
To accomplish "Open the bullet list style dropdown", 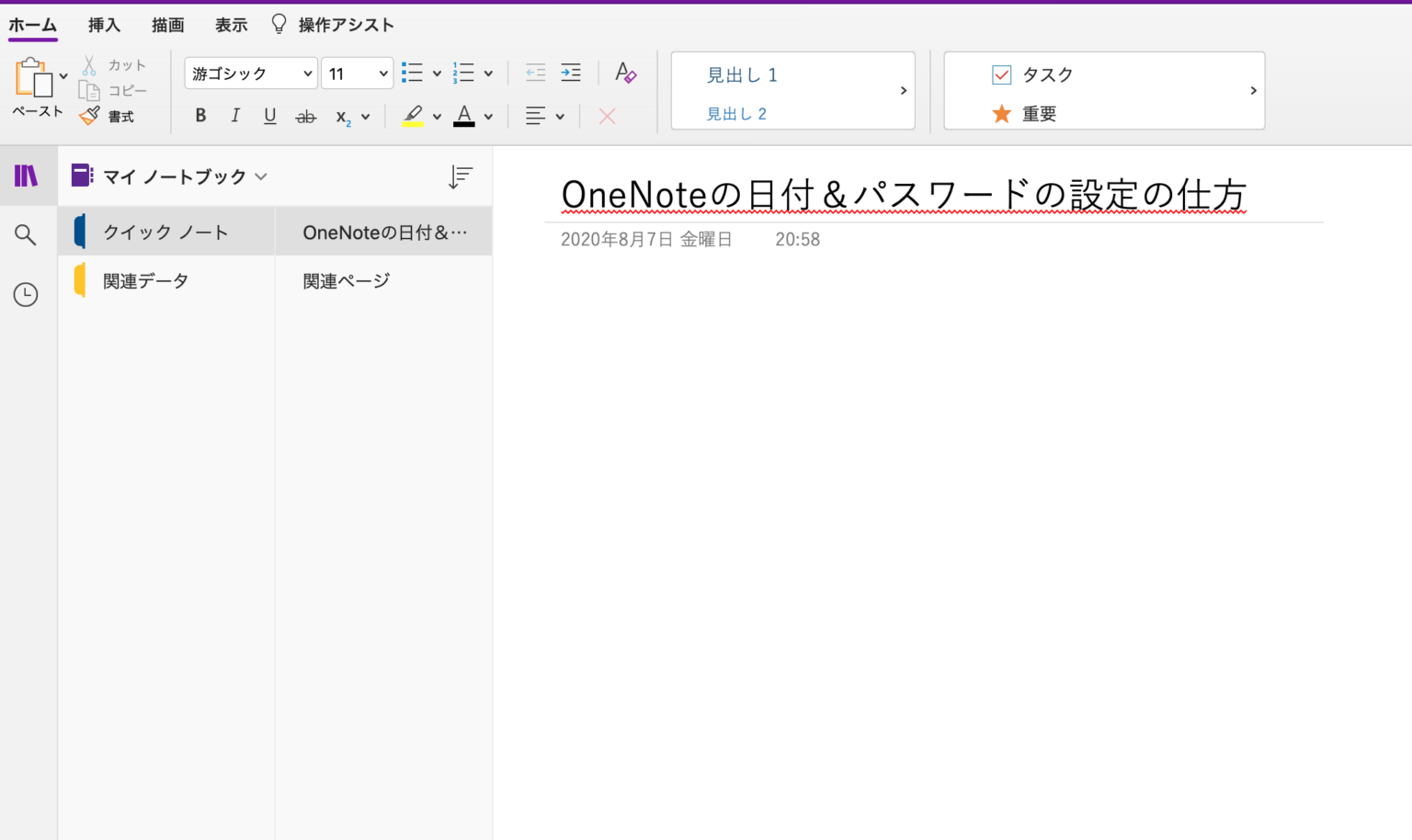I will click(x=437, y=73).
